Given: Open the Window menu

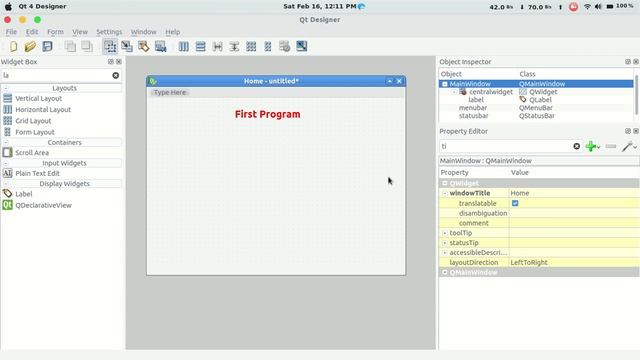Looking at the screenshot, I should tap(143, 32).
